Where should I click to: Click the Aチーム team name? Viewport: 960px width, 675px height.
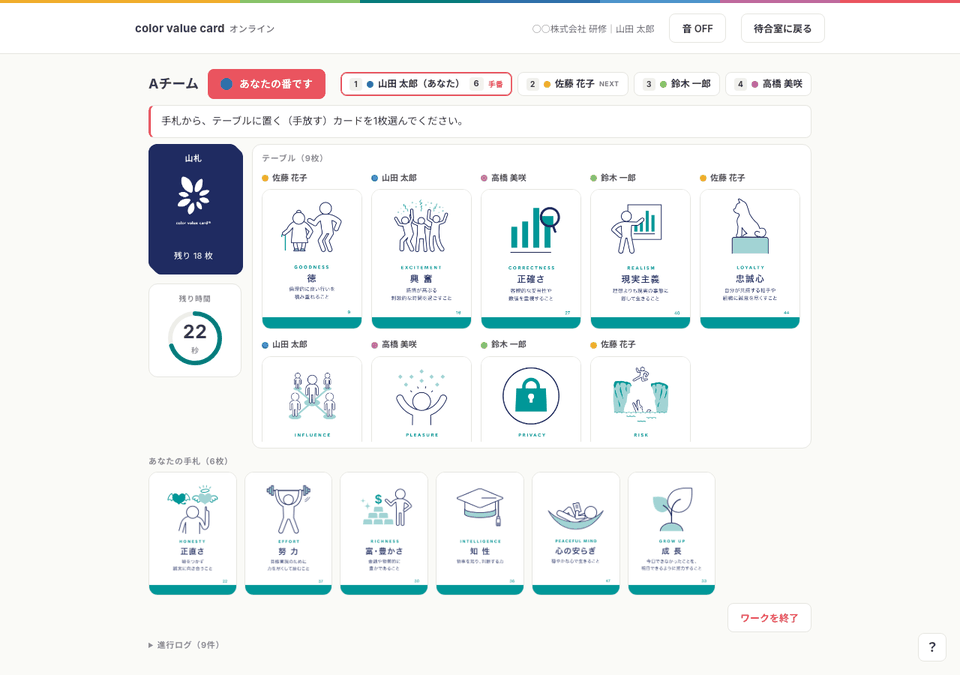click(173, 84)
